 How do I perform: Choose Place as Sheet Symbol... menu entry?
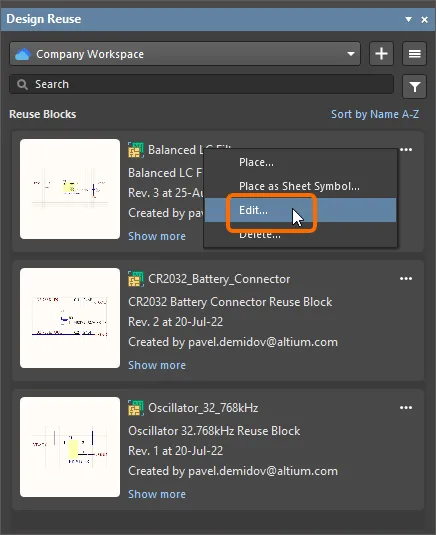[x=300, y=186]
